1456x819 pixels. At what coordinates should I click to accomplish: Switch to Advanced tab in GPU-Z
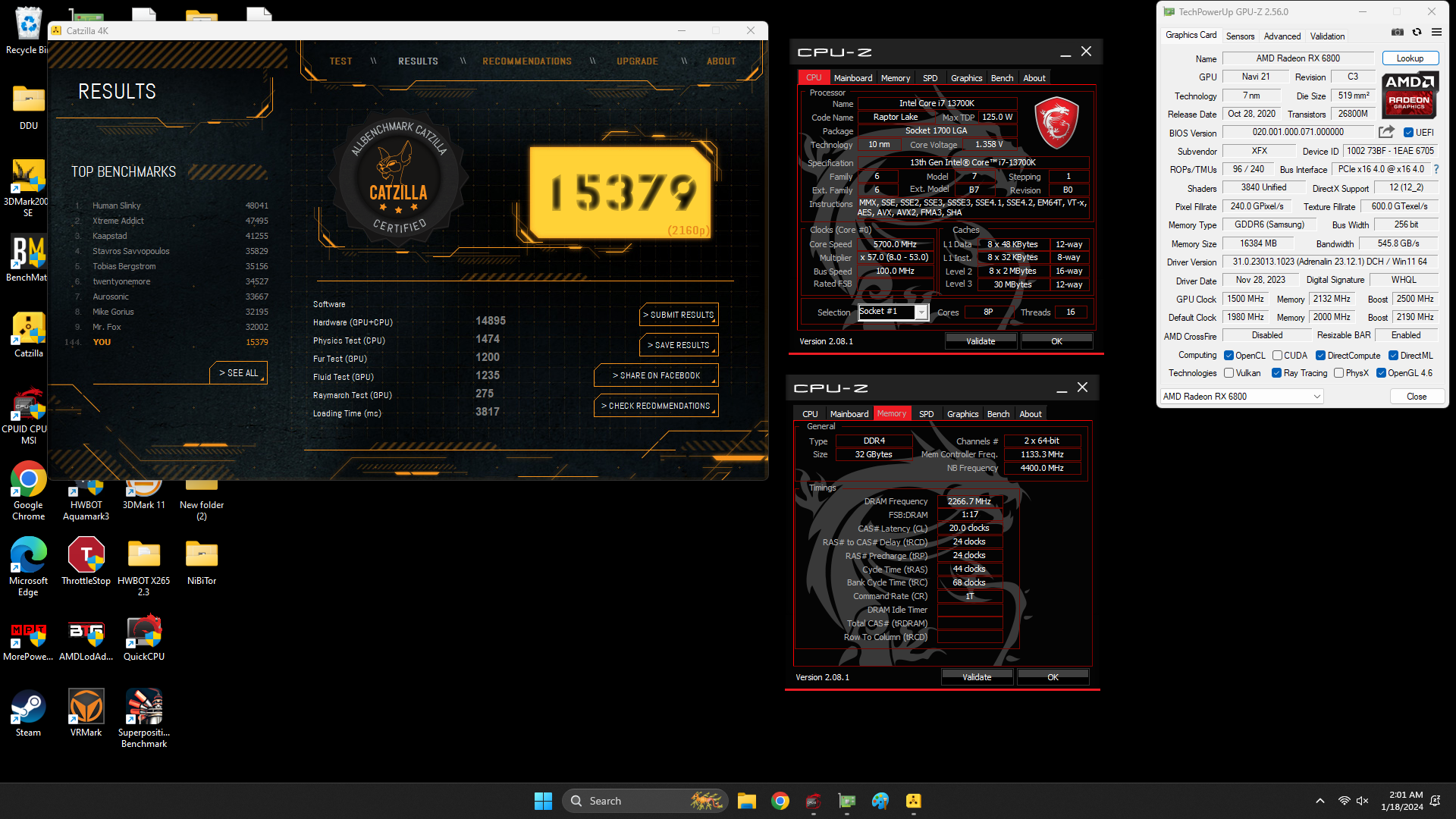[1282, 36]
